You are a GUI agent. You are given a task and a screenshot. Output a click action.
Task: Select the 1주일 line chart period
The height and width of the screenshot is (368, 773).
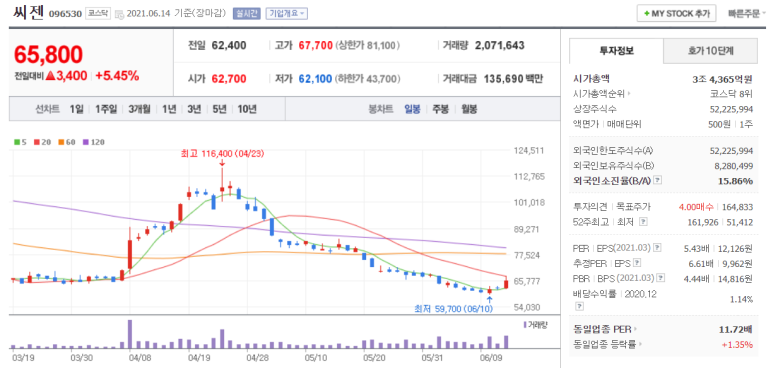106,109
